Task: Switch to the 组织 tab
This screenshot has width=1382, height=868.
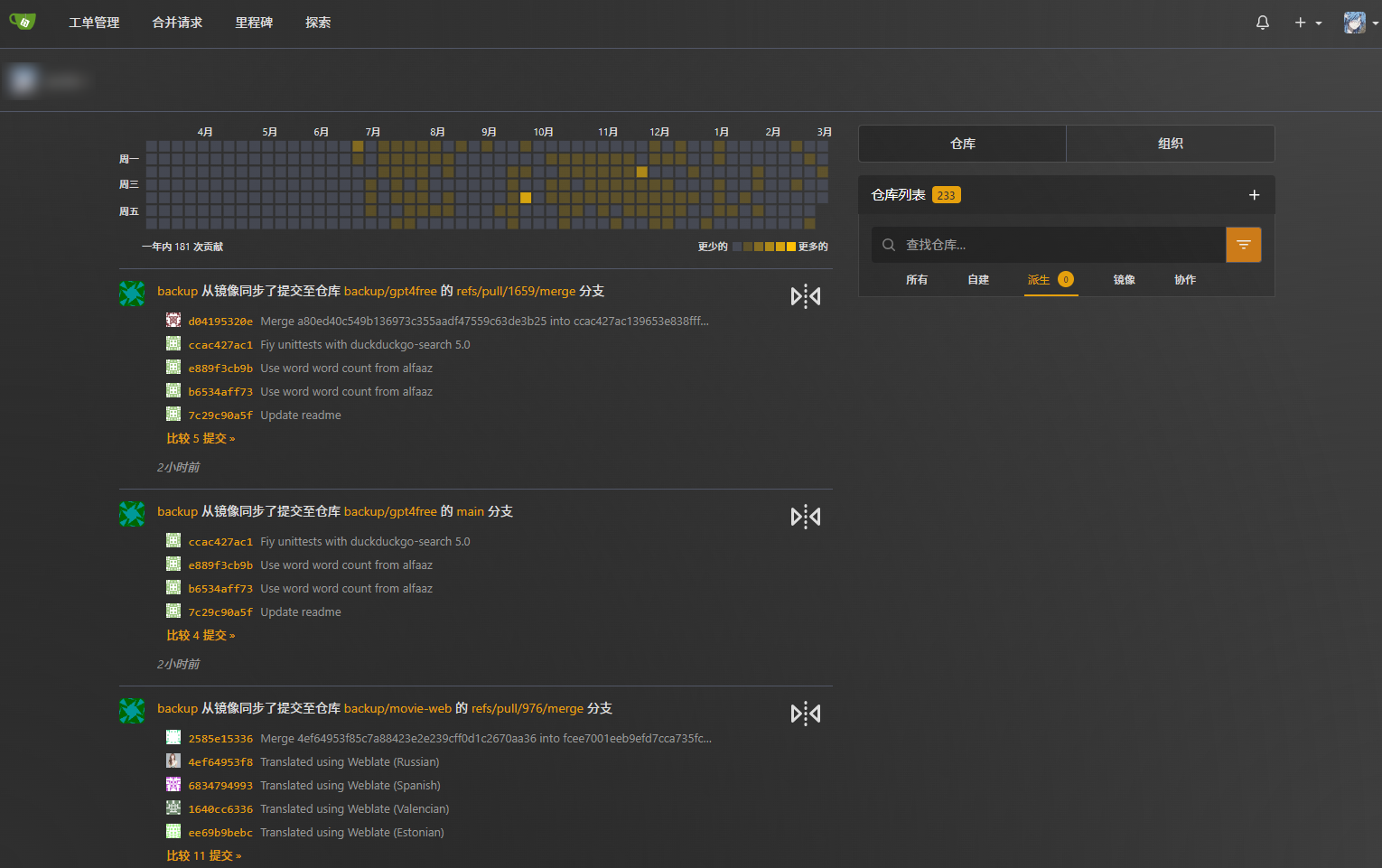Action: coord(1170,143)
